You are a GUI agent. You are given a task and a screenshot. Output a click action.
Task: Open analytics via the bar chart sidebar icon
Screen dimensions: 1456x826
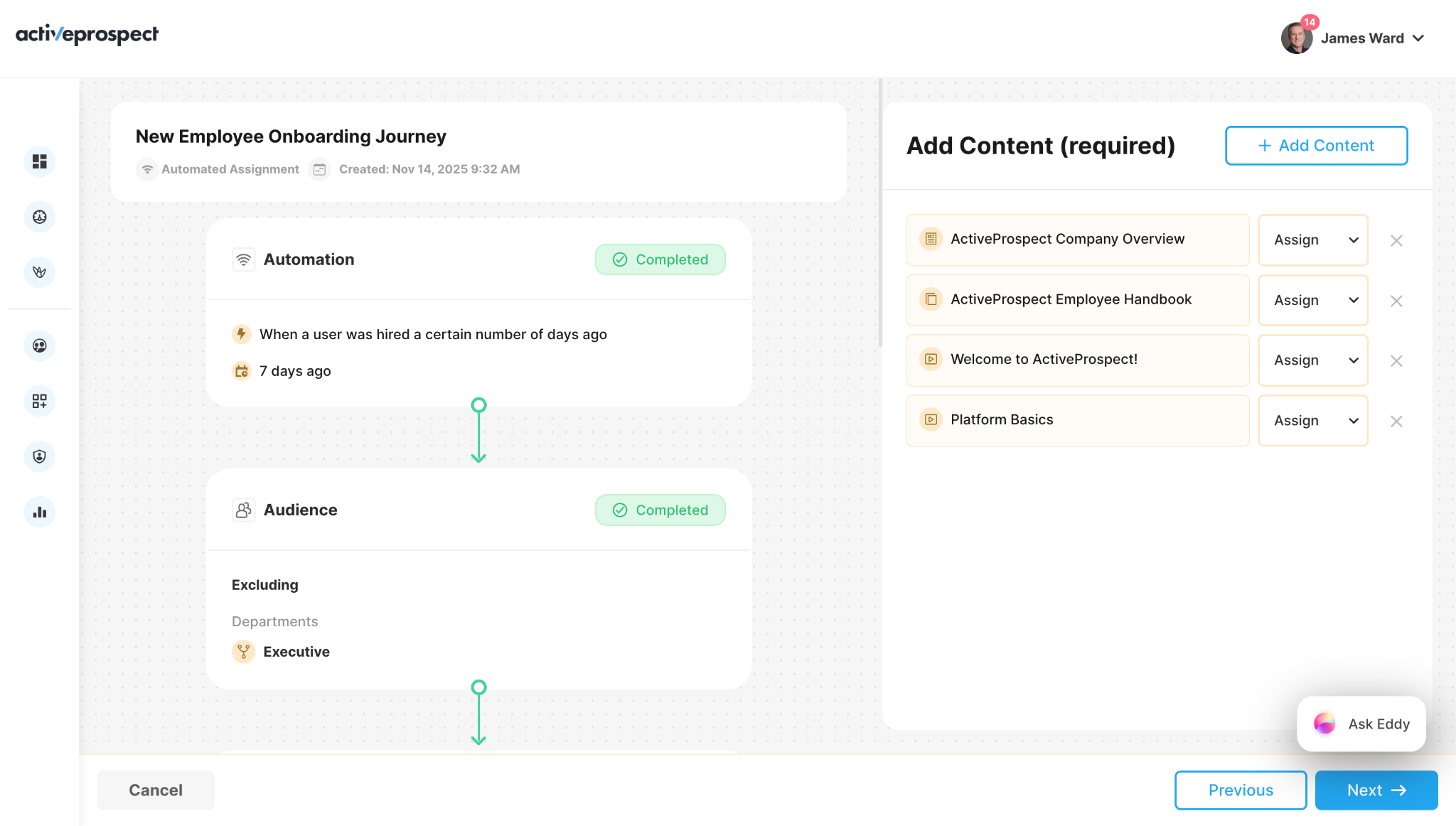coord(39,512)
